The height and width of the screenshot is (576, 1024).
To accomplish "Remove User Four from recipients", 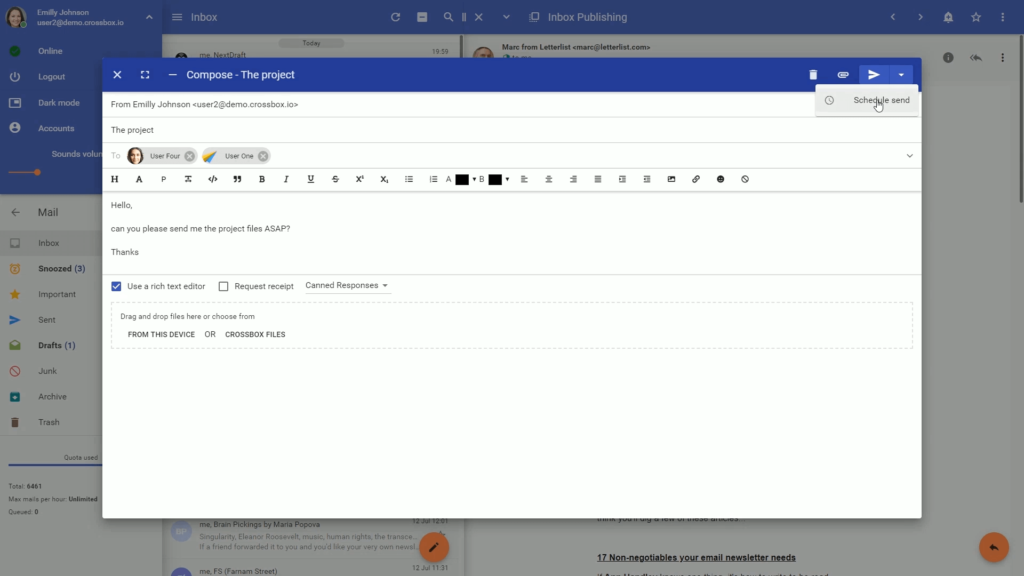I will click(x=190, y=156).
